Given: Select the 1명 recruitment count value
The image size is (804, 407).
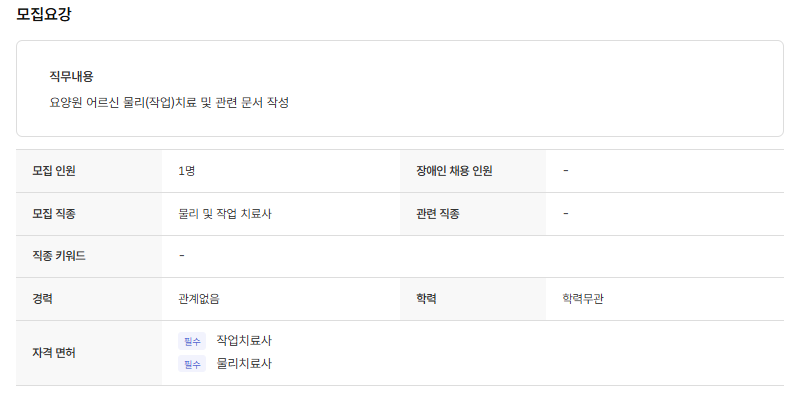Looking at the screenshot, I should (x=187, y=171).
